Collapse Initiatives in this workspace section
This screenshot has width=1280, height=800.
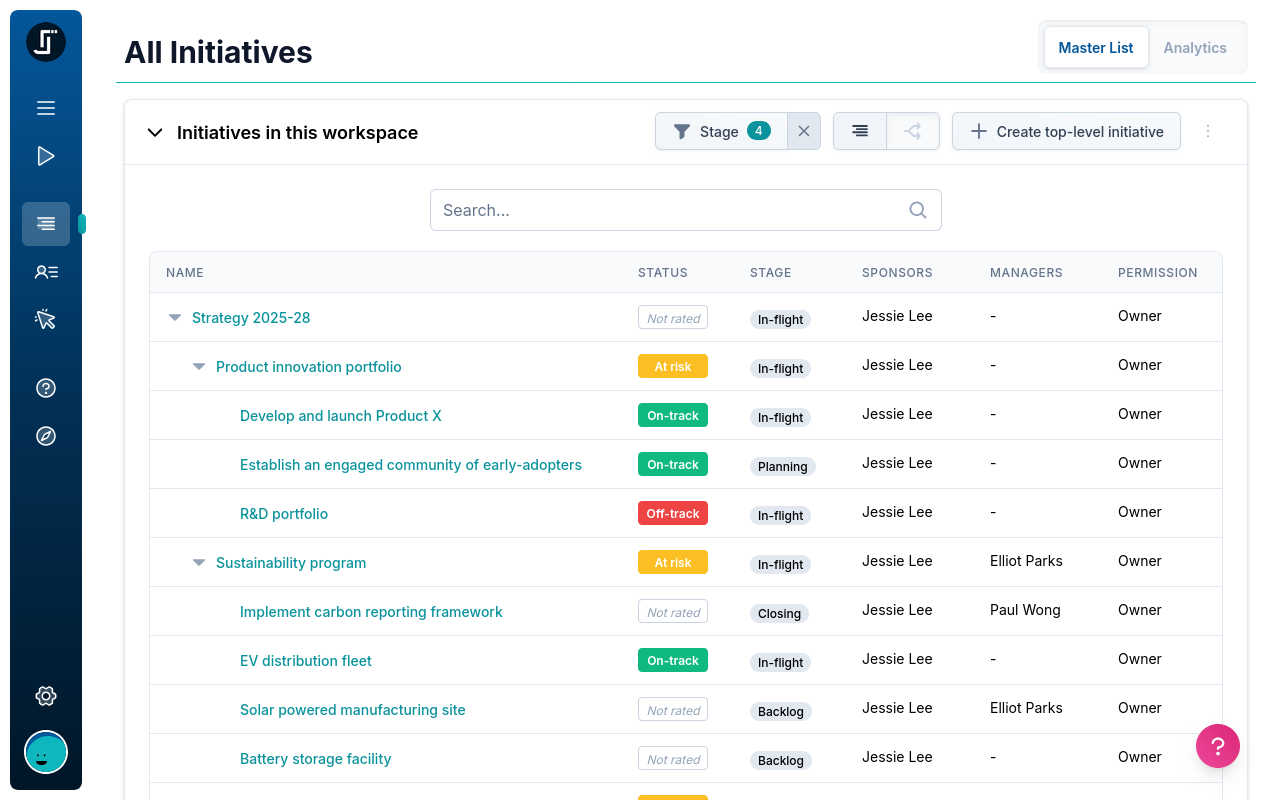(155, 133)
